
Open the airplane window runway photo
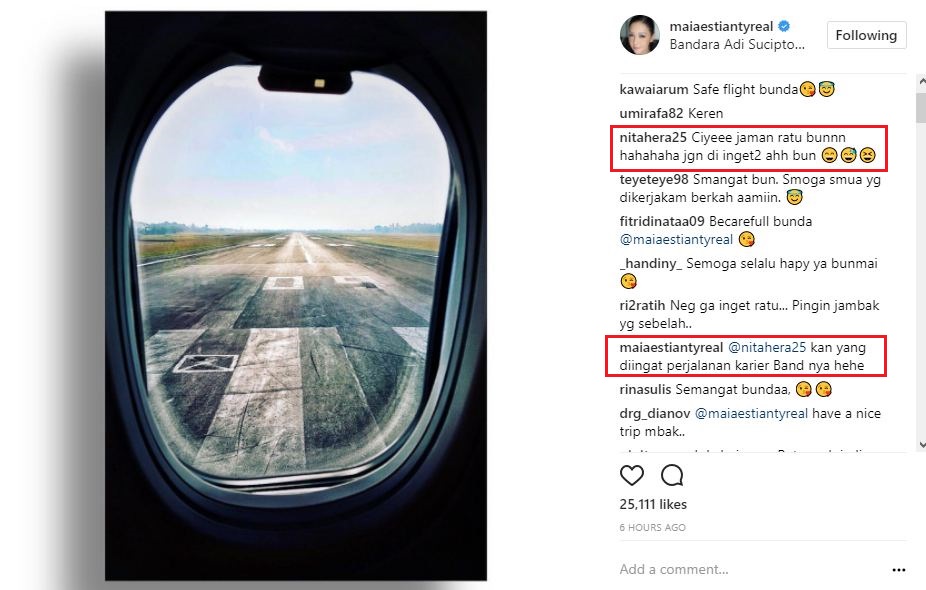tap(296, 295)
